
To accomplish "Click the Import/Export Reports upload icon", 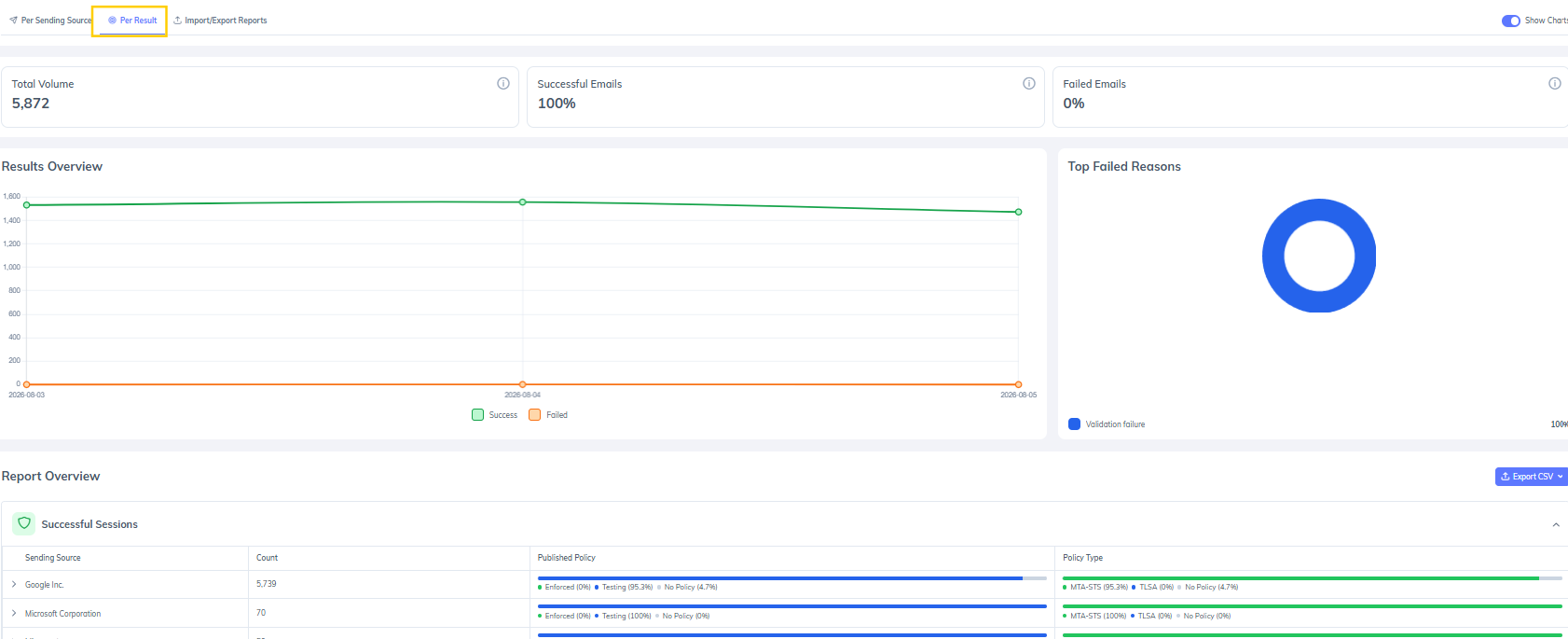I will 177,20.
